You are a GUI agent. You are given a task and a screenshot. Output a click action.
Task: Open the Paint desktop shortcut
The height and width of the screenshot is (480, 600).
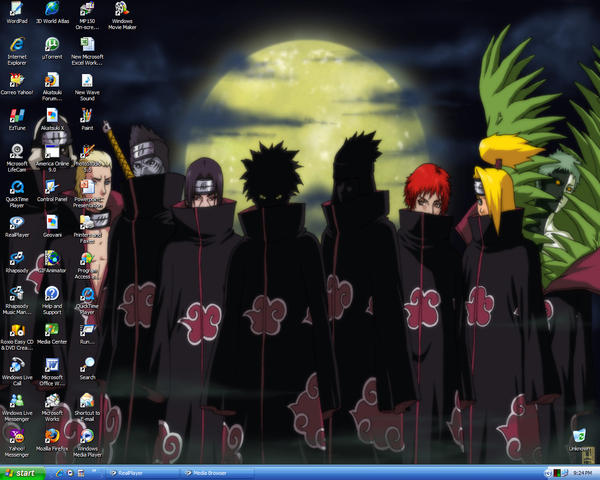(87, 119)
